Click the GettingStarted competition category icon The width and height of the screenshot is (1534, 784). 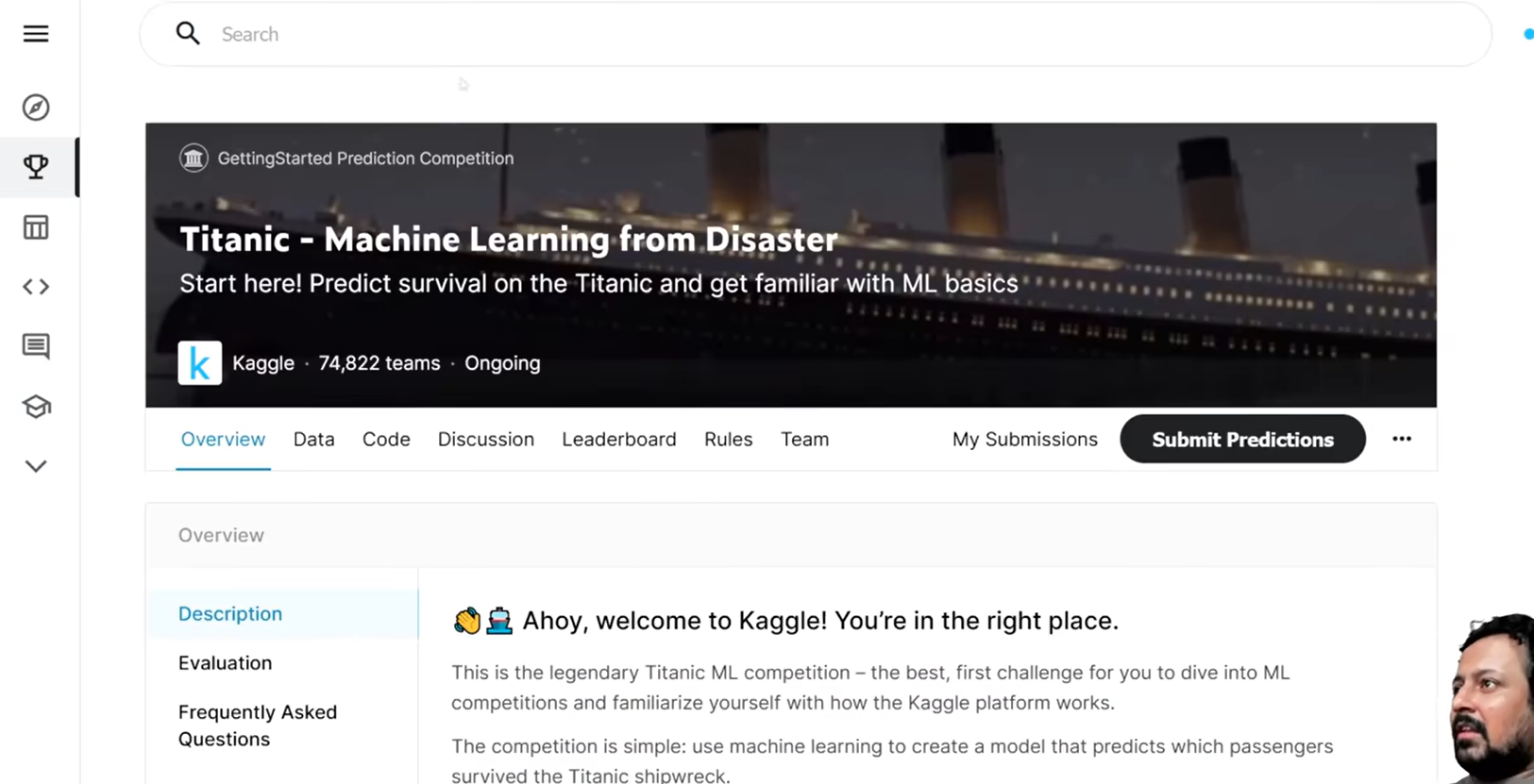pyautogui.click(x=194, y=158)
